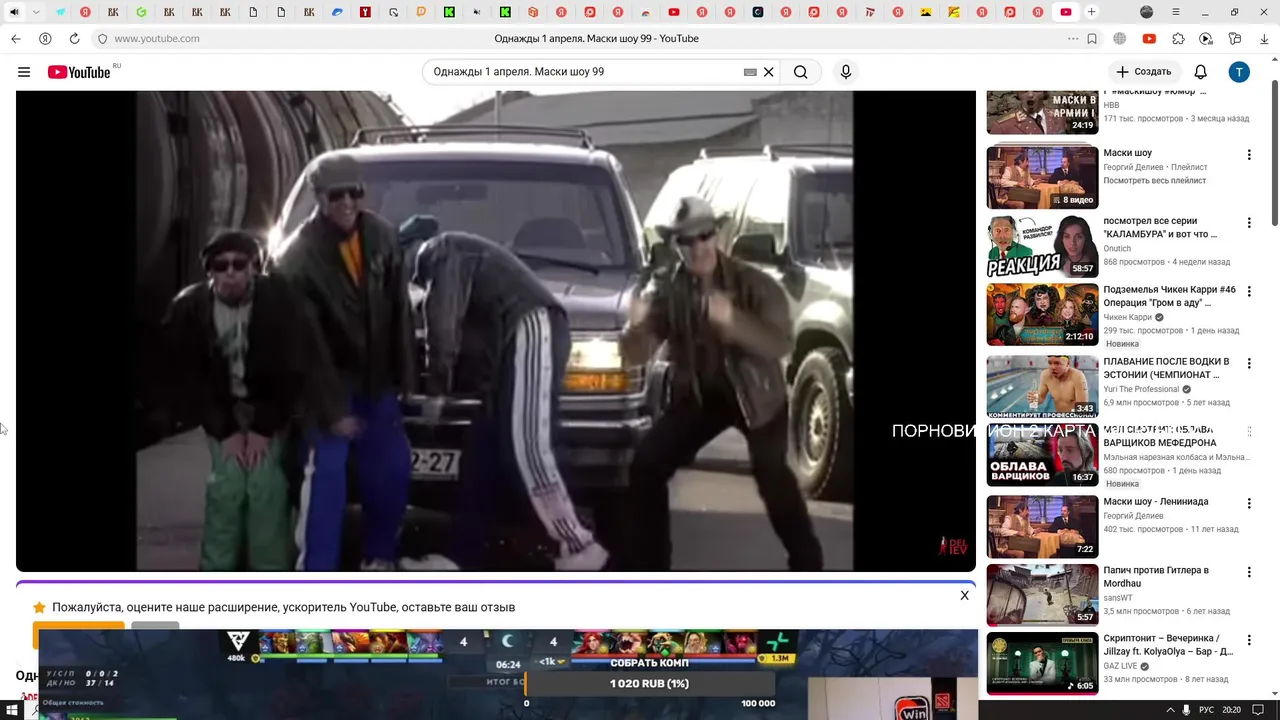Viewport: 1280px width, 720px height.
Task: Open the Windows Start button
Action: tap(12, 710)
